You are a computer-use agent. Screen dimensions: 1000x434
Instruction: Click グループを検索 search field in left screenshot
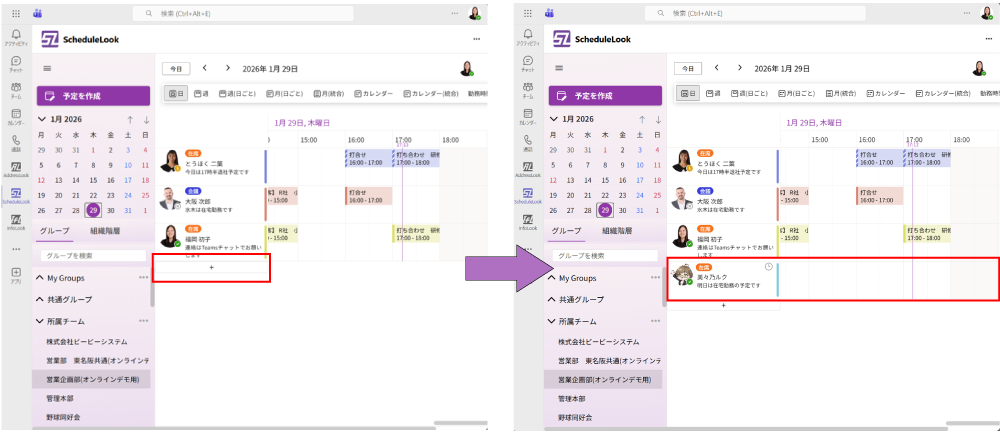[x=93, y=256]
